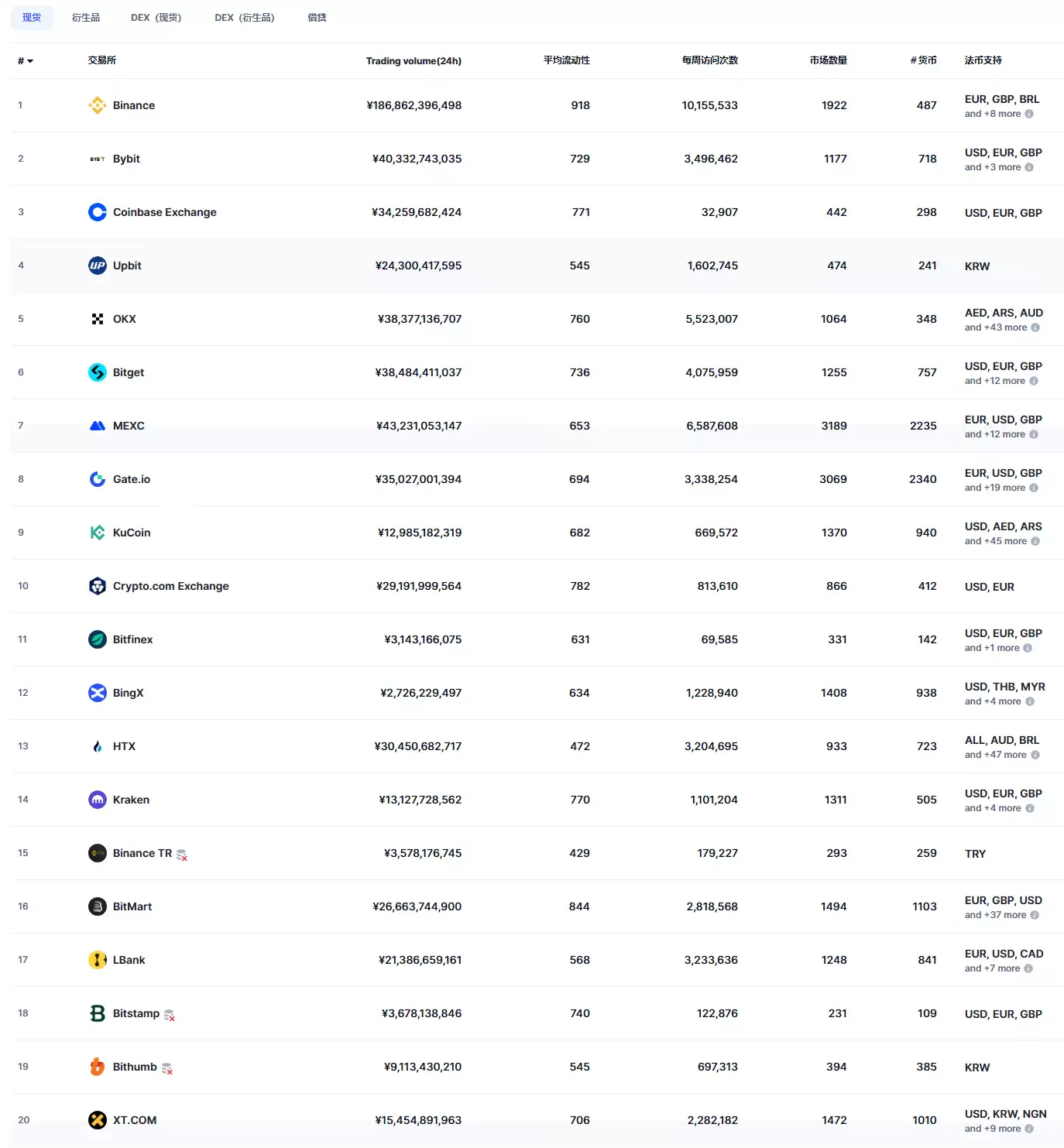
Task: Click the BitMart logo icon
Action: point(98,906)
